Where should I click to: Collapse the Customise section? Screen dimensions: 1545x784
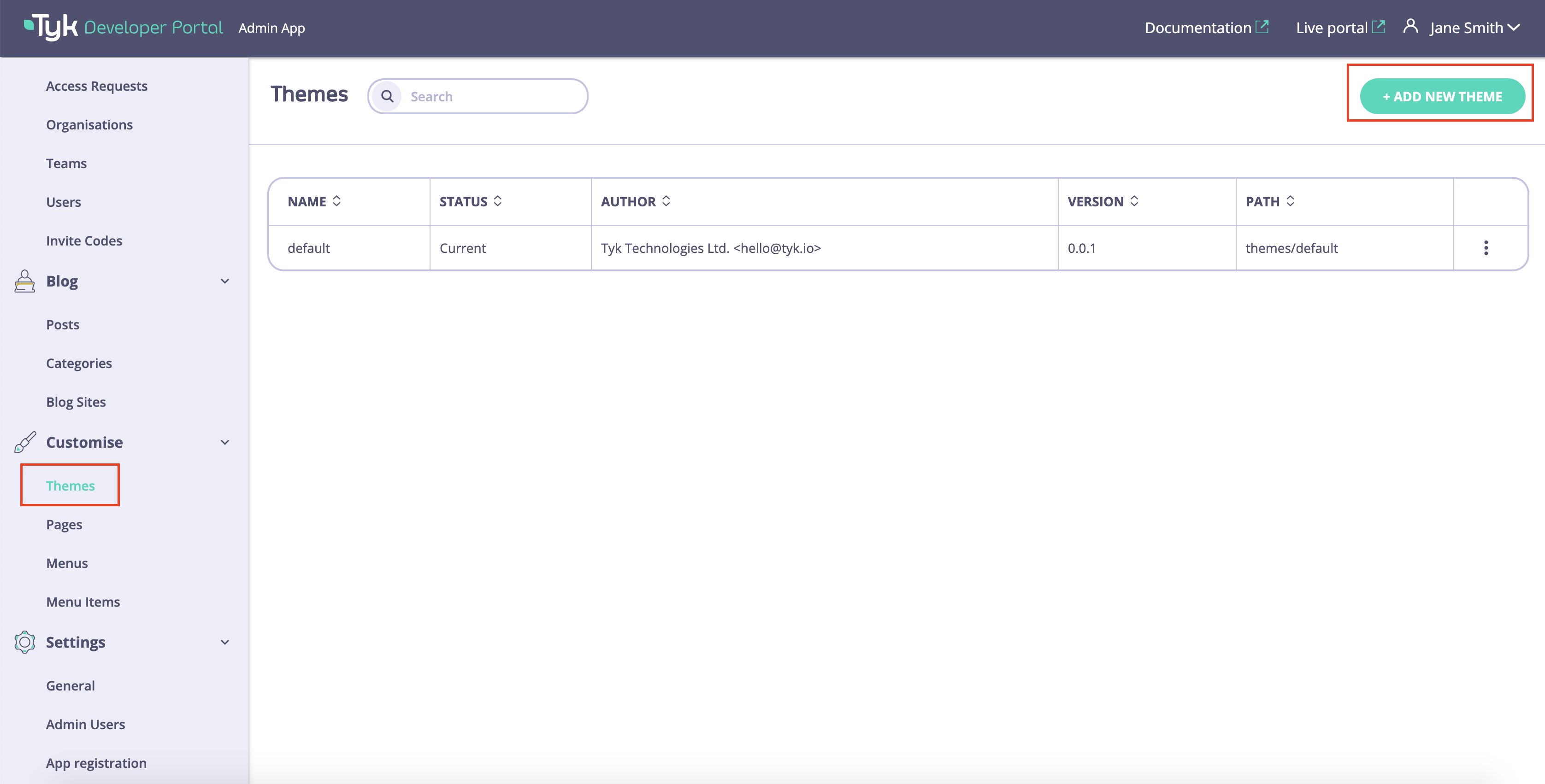point(225,442)
